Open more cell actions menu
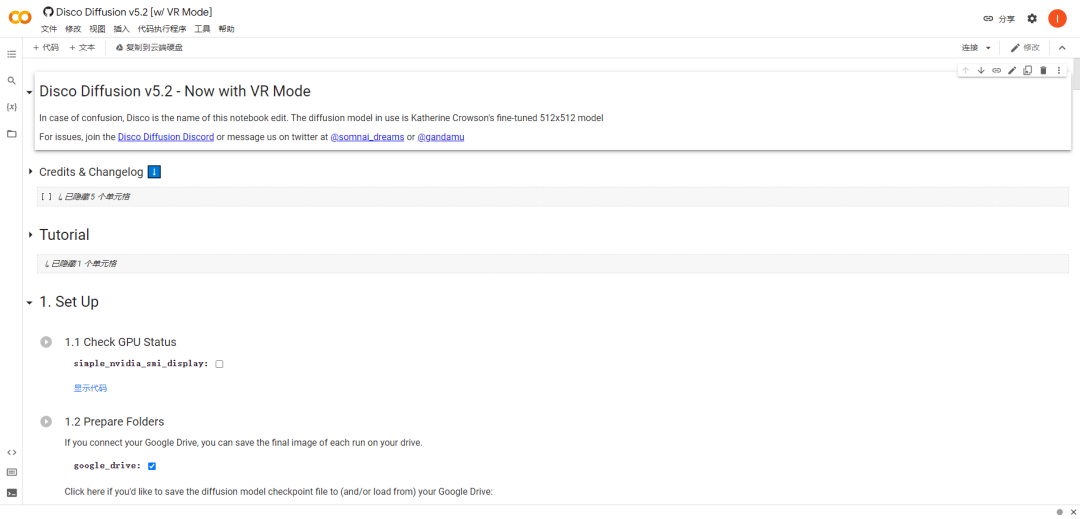 coord(1059,70)
